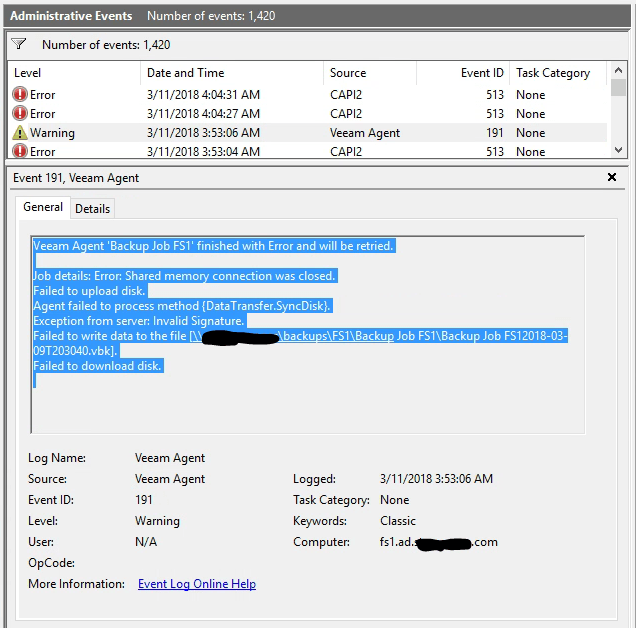Click the Event 191, Veeam Agent header
The height and width of the screenshot is (628, 636).
point(76,178)
